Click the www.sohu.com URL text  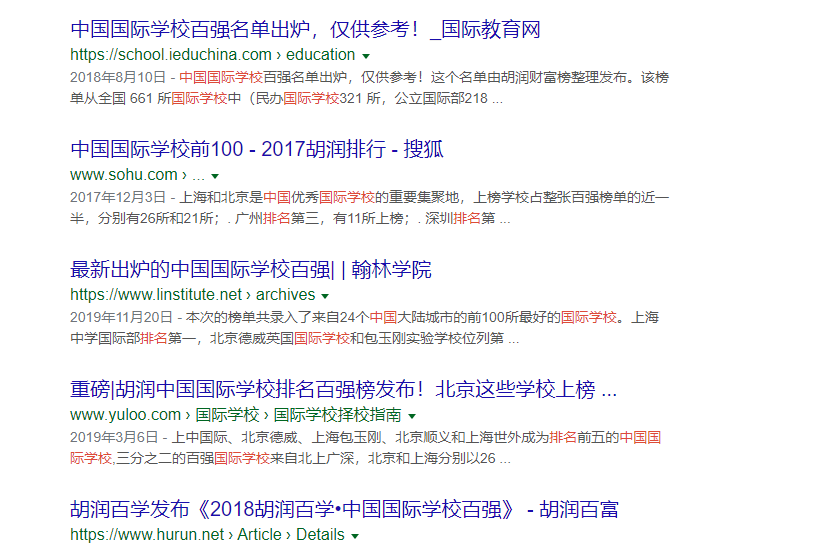point(137,175)
